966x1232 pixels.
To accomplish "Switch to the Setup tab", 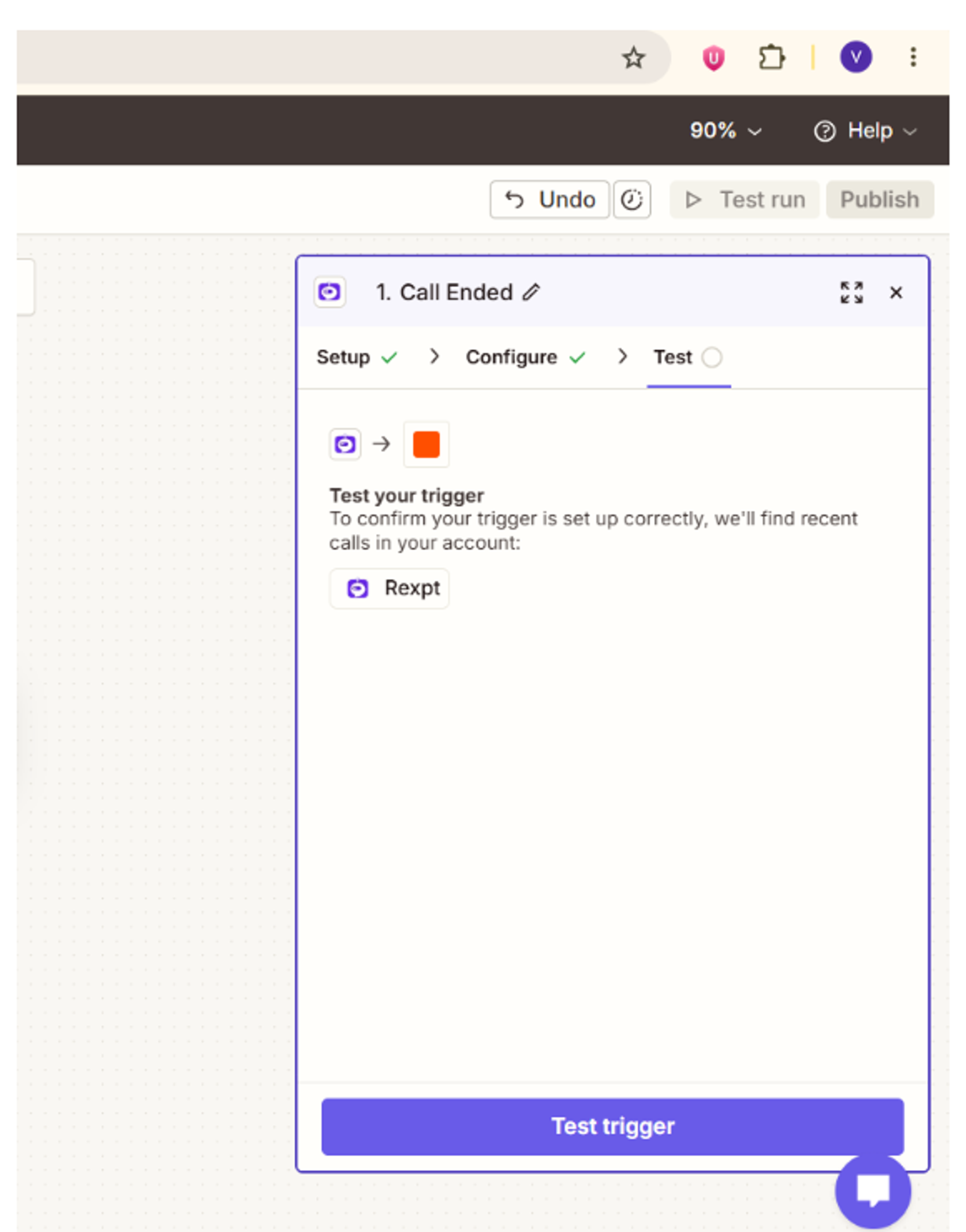I will [357, 357].
